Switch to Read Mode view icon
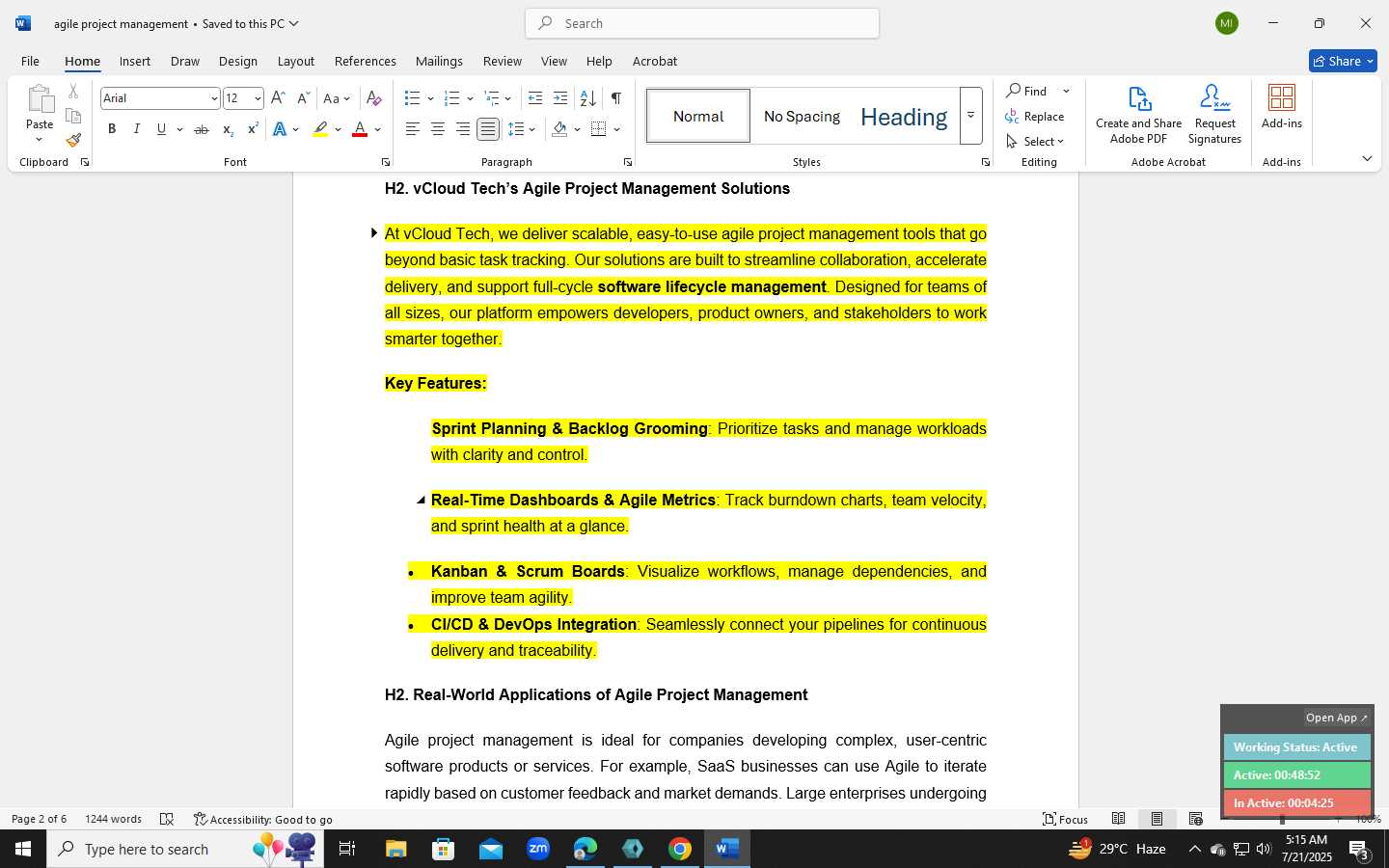 (1119, 819)
